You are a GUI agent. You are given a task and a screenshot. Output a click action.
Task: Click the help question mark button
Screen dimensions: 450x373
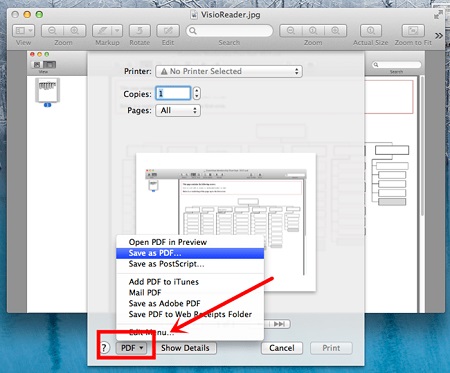[104, 348]
